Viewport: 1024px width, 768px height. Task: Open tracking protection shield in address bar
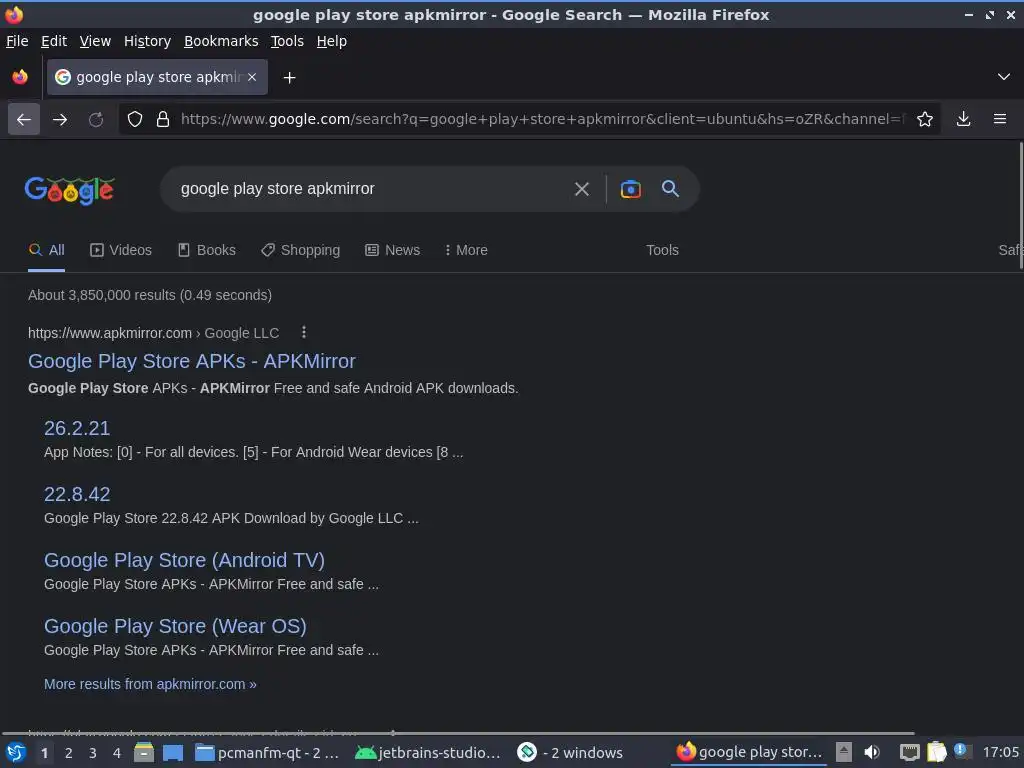point(135,119)
